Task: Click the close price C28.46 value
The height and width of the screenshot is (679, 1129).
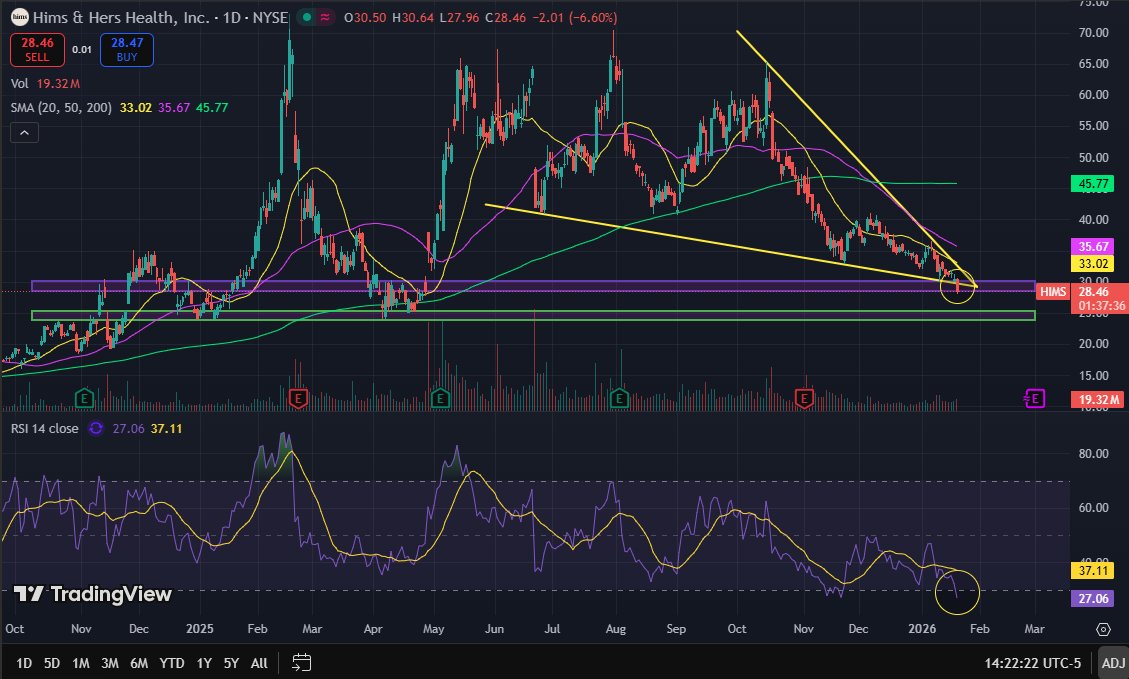Action: tap(505, 17)
